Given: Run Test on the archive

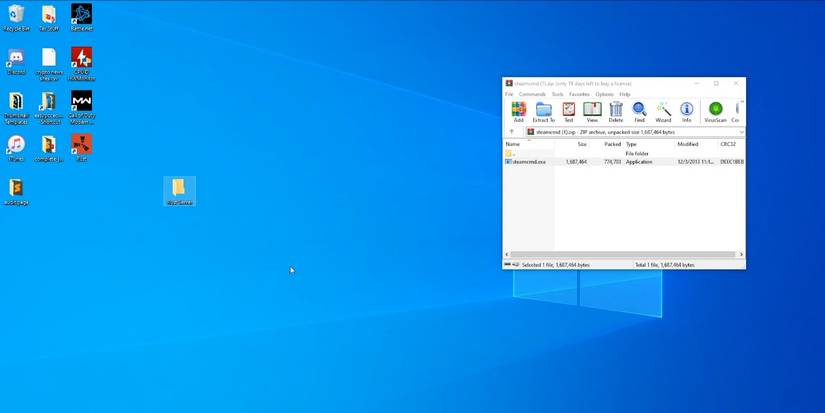Looking at the screenshot, I should [568, 112].
